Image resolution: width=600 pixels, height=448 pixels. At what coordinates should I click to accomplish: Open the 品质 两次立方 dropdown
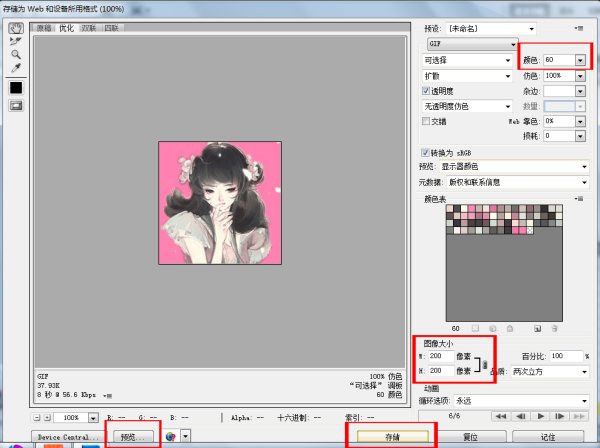pyautogui.click(x=550, y=371)
